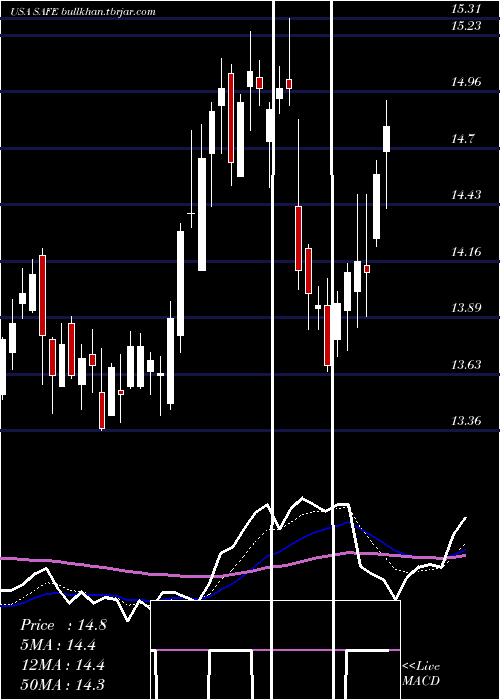Click the 13.36 price axis label
The image size is (500, 700).
[x=466, y=421]
